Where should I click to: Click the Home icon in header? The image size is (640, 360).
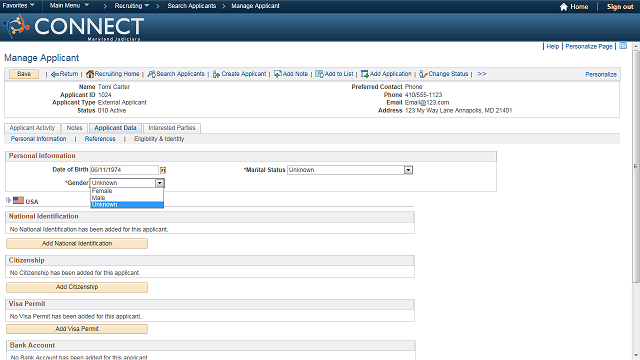click(564, 7)
